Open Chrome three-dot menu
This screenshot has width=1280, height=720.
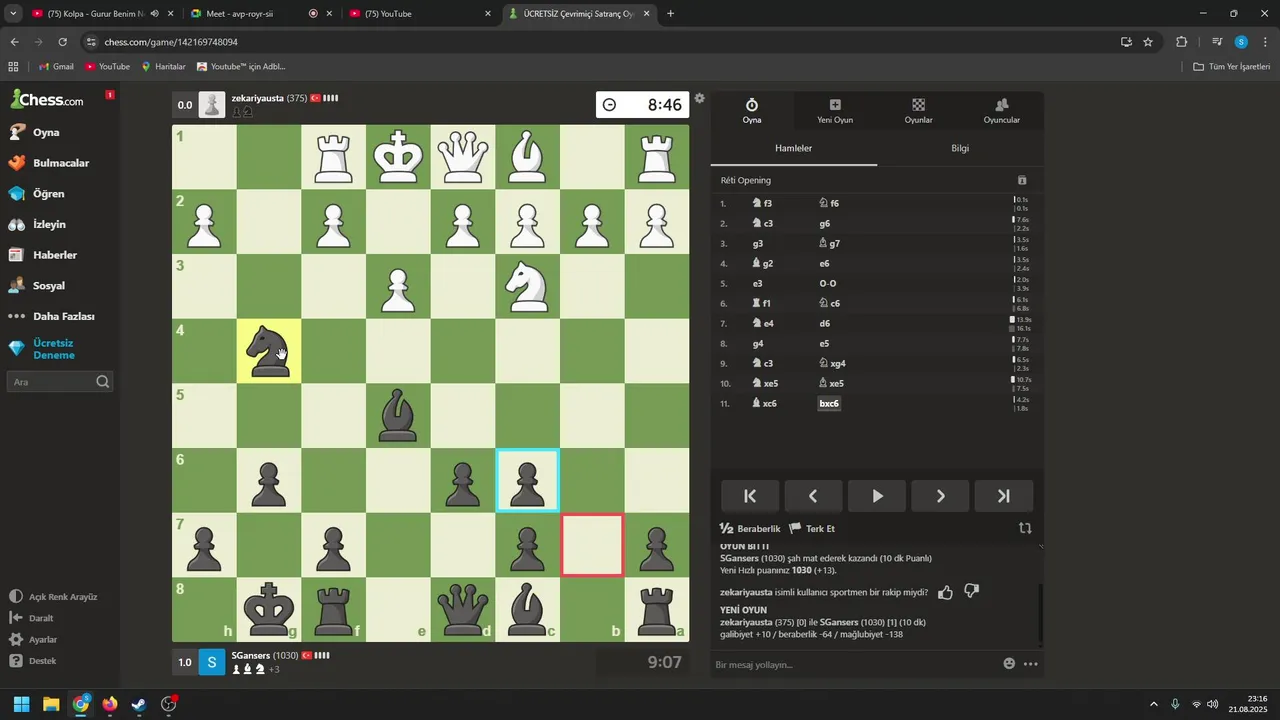click(1264, 42)
